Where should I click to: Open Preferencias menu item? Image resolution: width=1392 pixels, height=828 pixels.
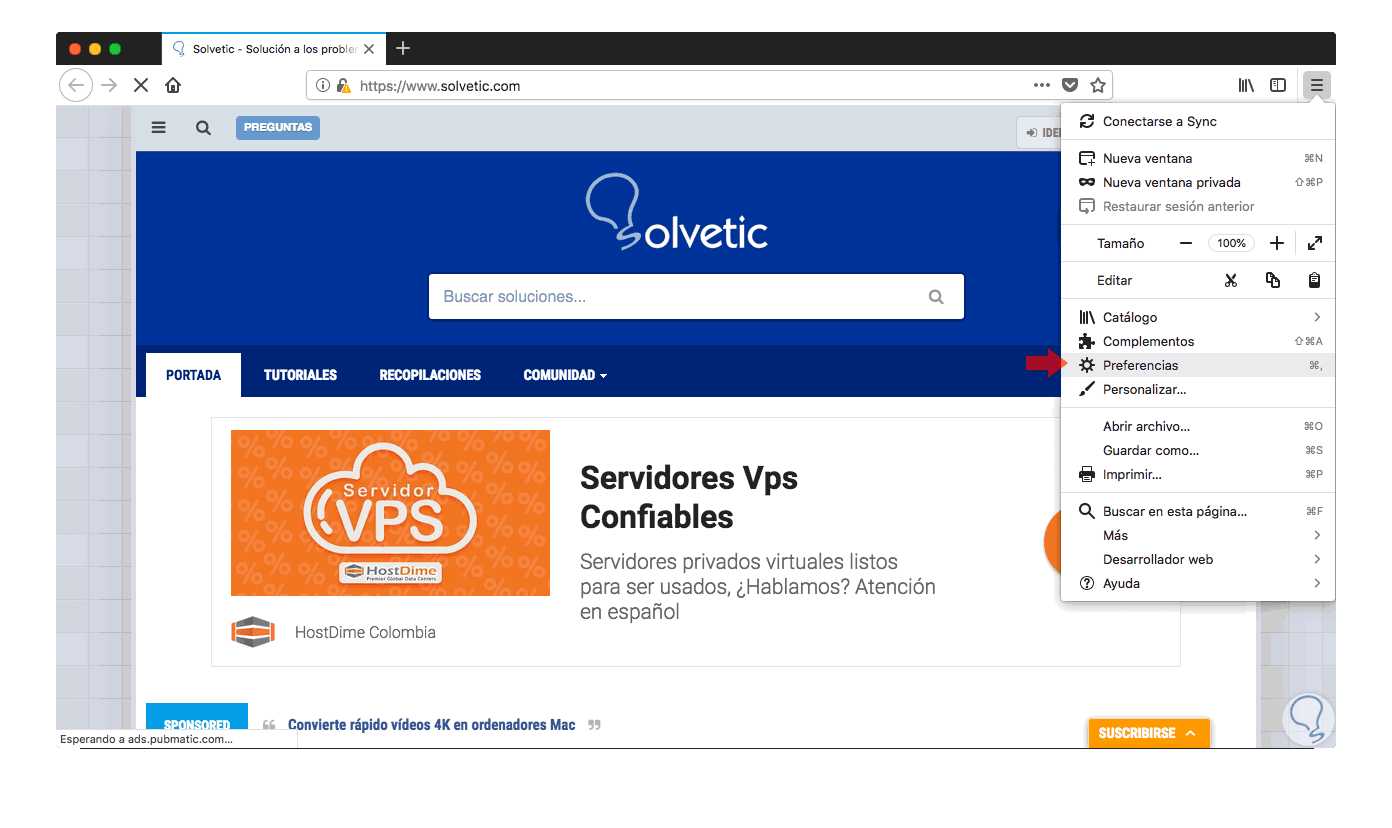point(1198,365)
